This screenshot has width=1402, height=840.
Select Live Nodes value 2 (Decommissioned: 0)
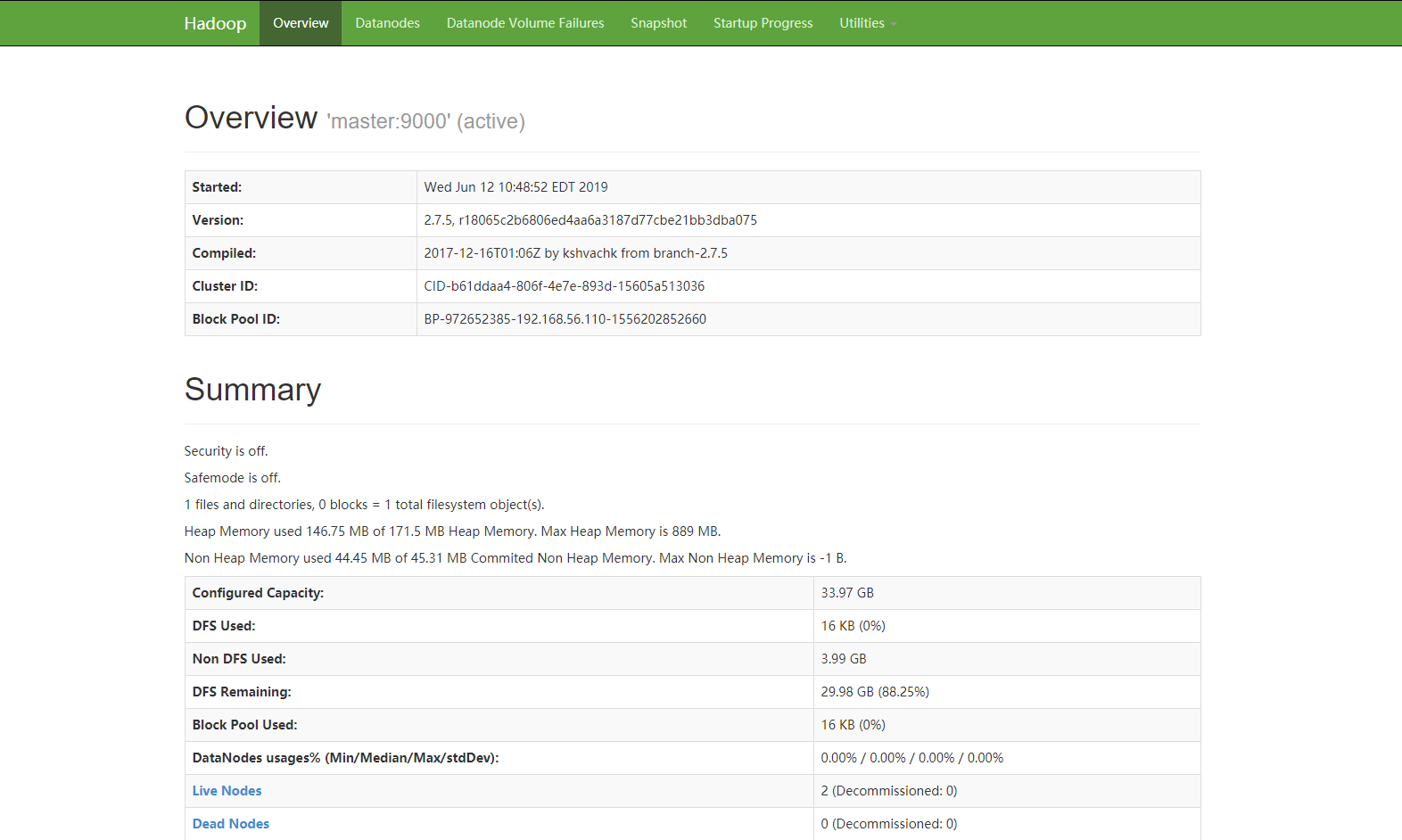coord(888,791)
